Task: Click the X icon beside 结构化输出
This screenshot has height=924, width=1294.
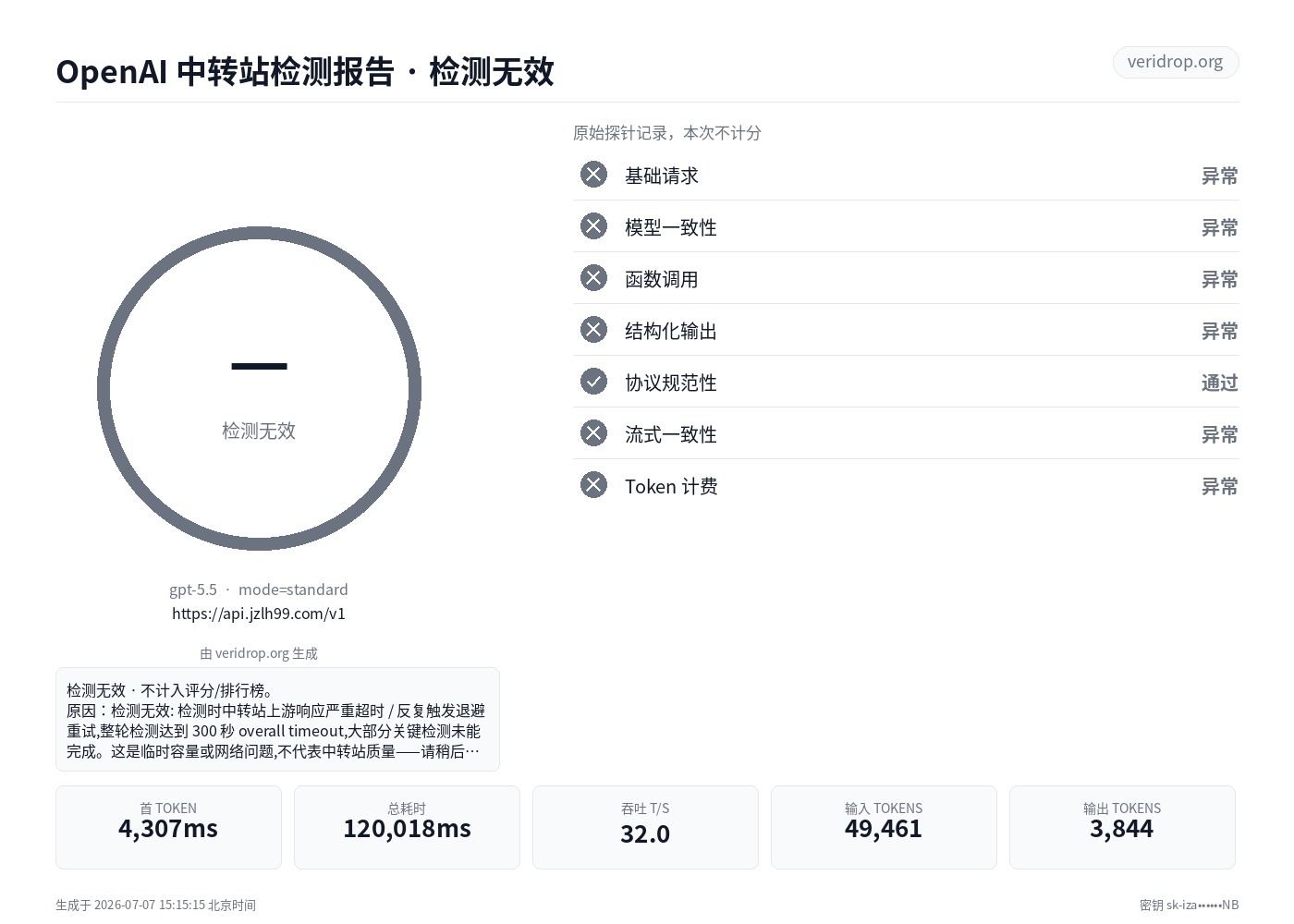Action: coord(593,330)
